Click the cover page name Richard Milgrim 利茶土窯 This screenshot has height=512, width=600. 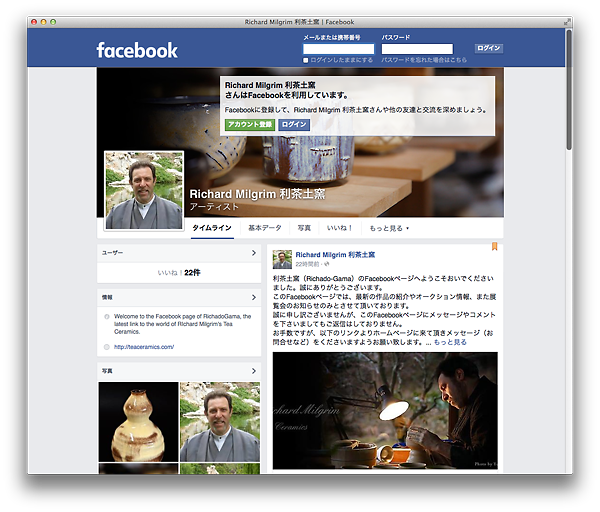click(257, 194)
